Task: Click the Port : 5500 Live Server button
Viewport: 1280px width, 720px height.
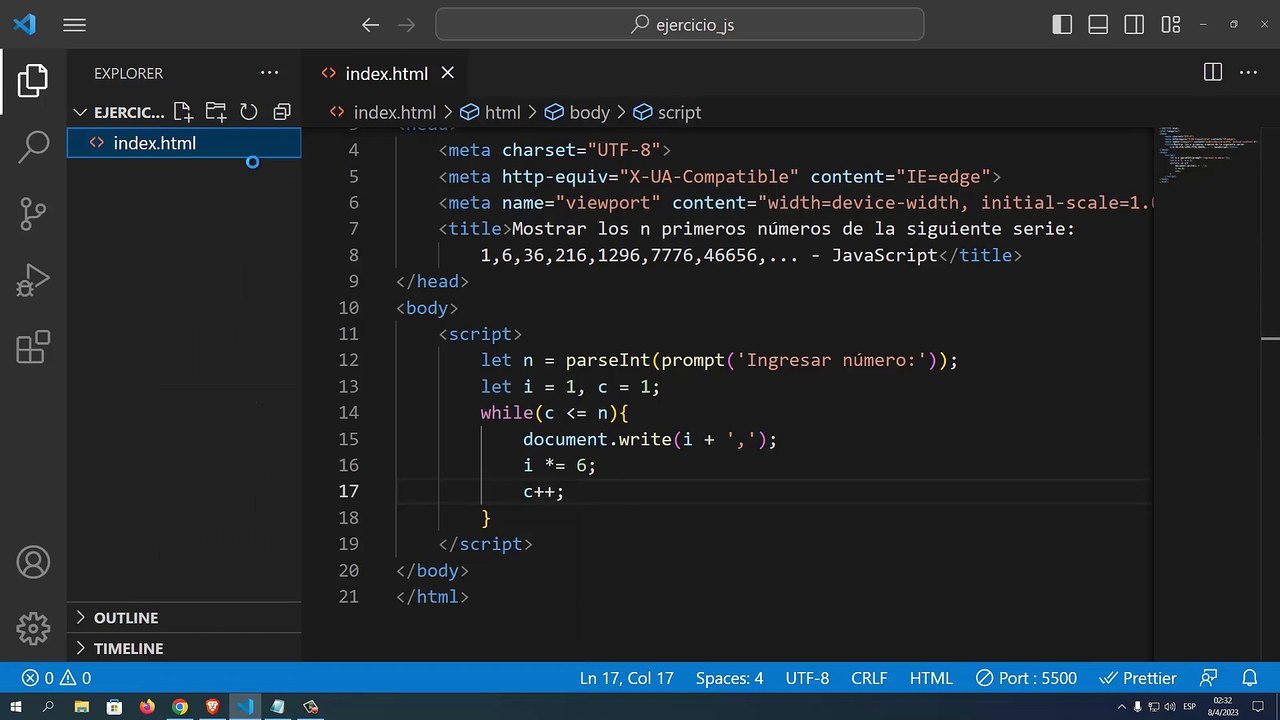Action: [x=1026, y=678]
